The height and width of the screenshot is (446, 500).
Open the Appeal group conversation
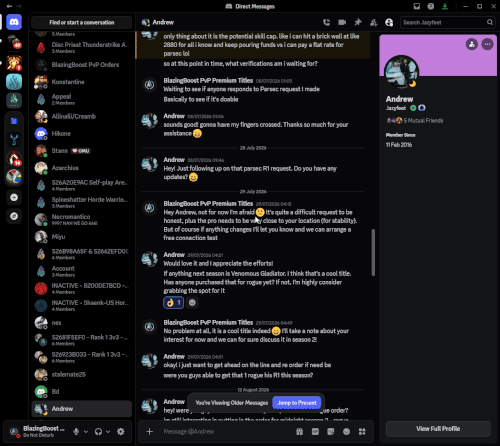(82, 99)
